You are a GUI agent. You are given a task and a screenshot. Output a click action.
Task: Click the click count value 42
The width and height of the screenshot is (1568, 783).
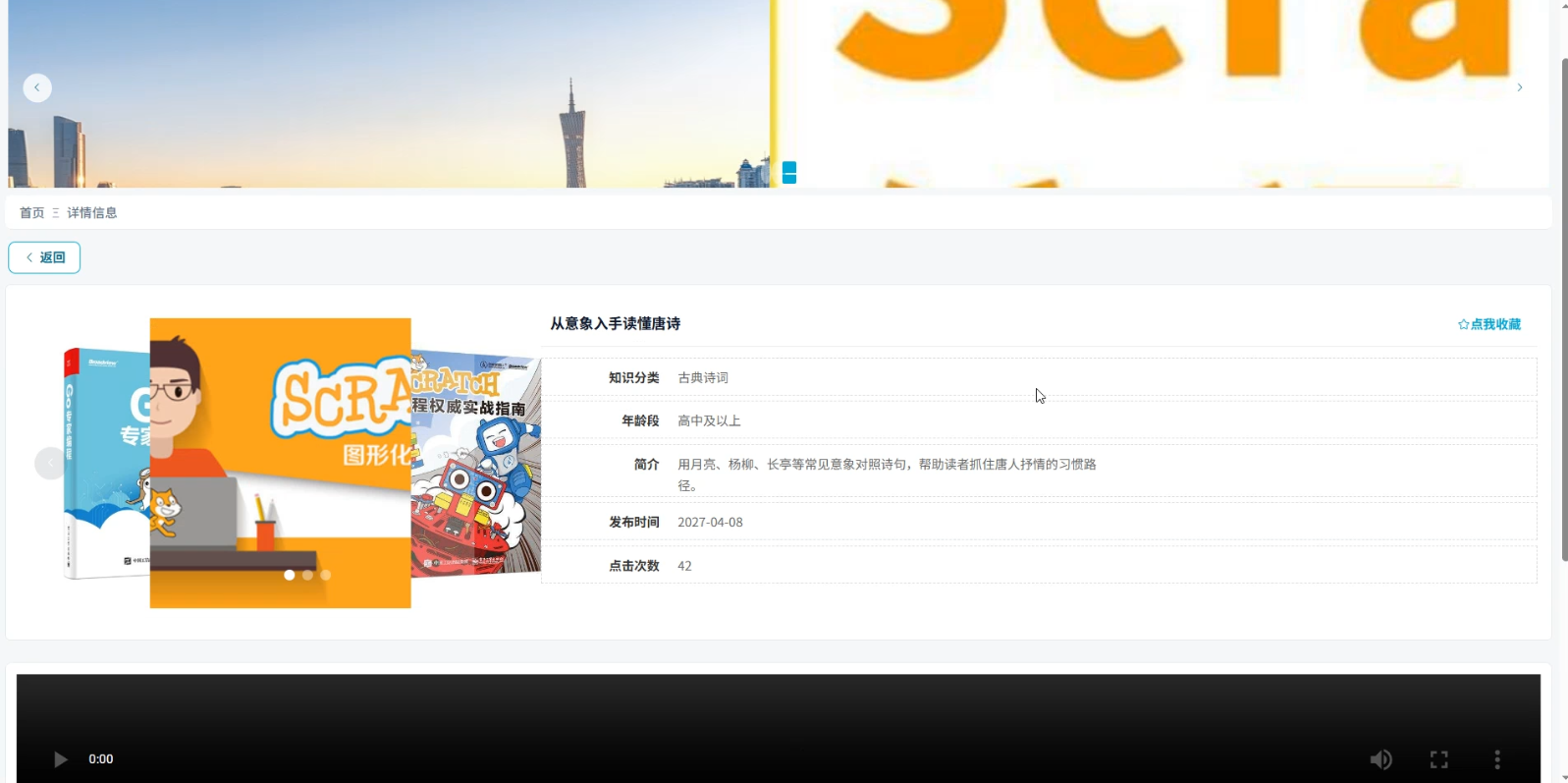point(684,566)
